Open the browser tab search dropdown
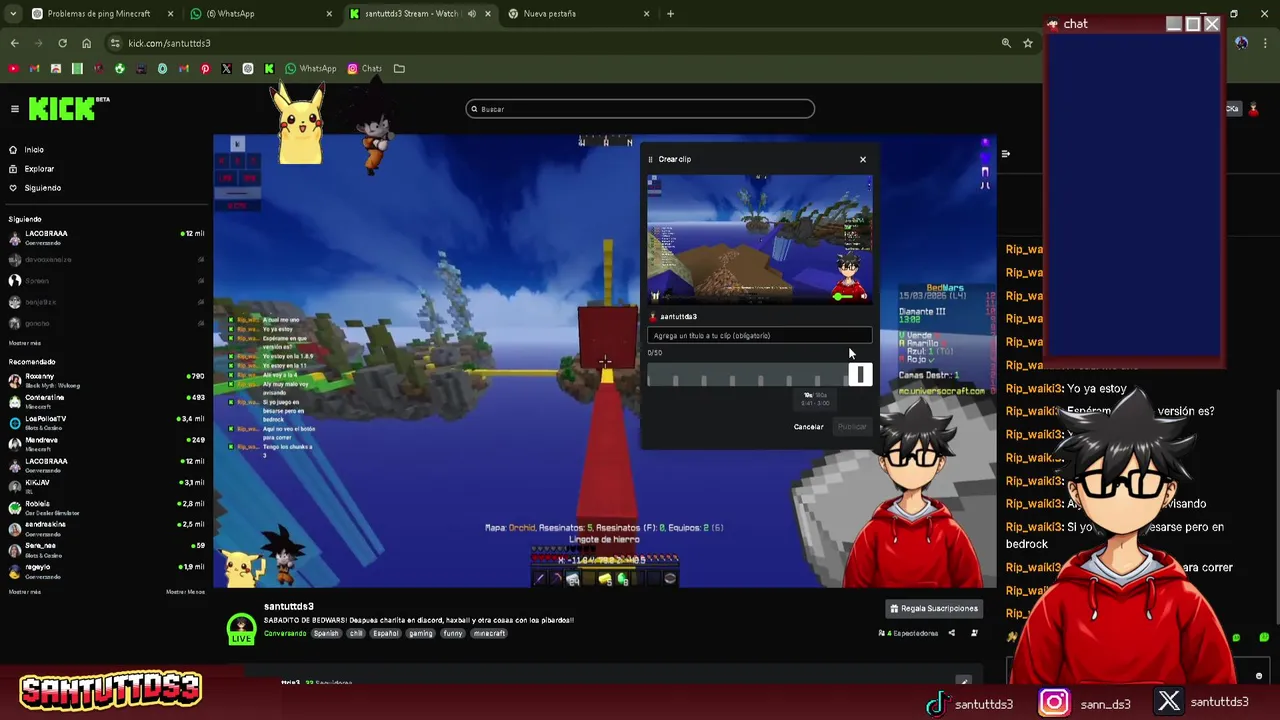 [13, 14]
